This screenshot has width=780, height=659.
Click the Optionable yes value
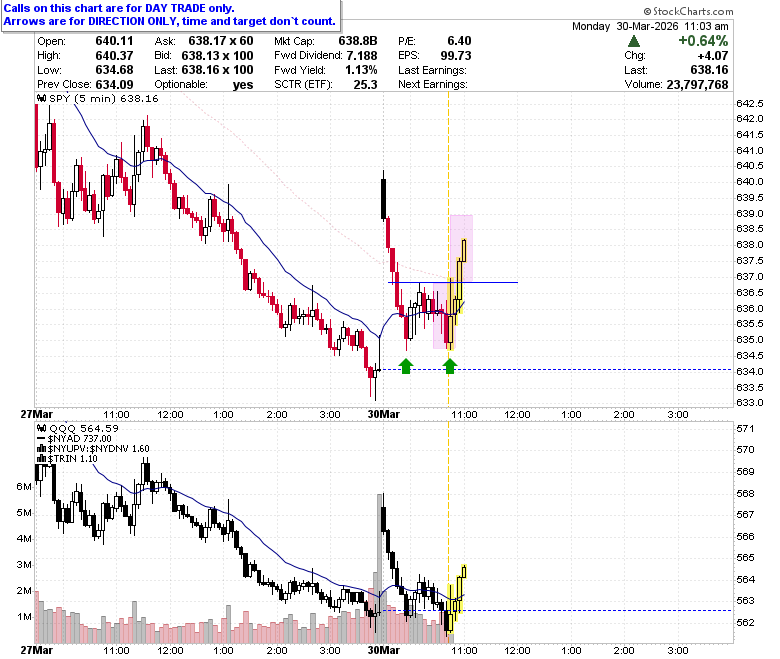pos(243,85)
